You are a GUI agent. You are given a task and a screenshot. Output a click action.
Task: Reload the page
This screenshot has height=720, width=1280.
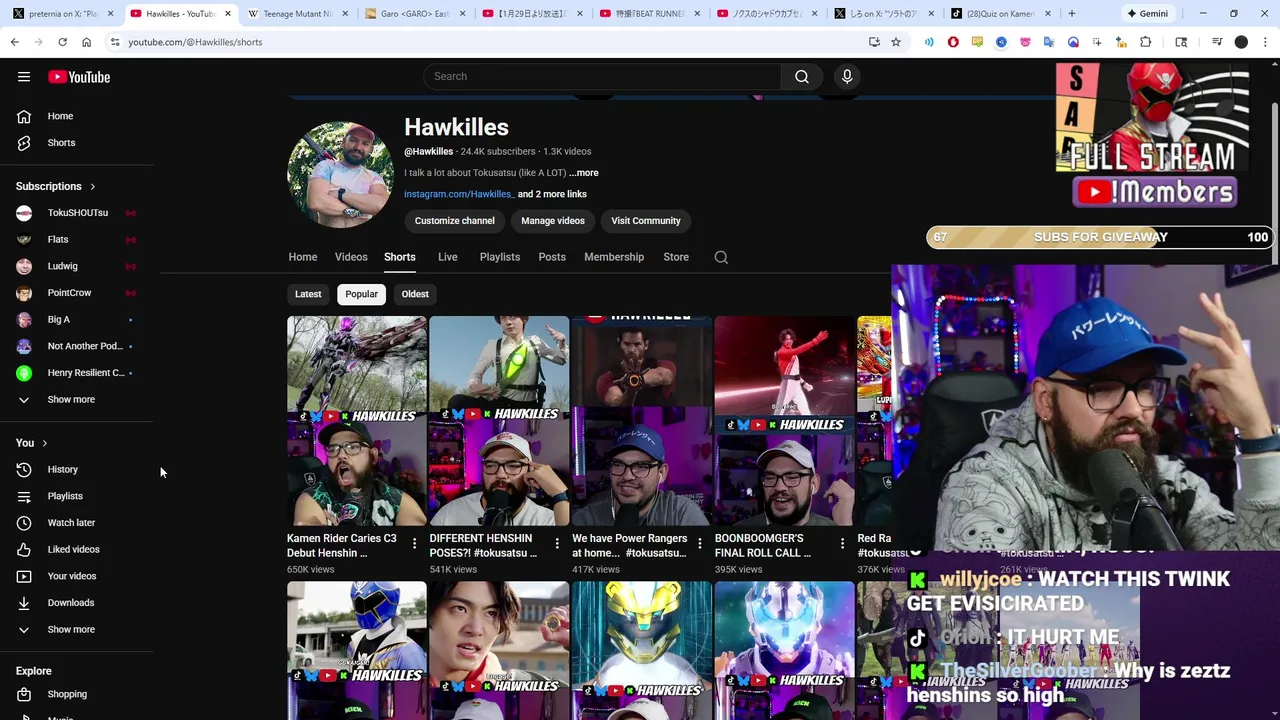(x=62, y=42)
